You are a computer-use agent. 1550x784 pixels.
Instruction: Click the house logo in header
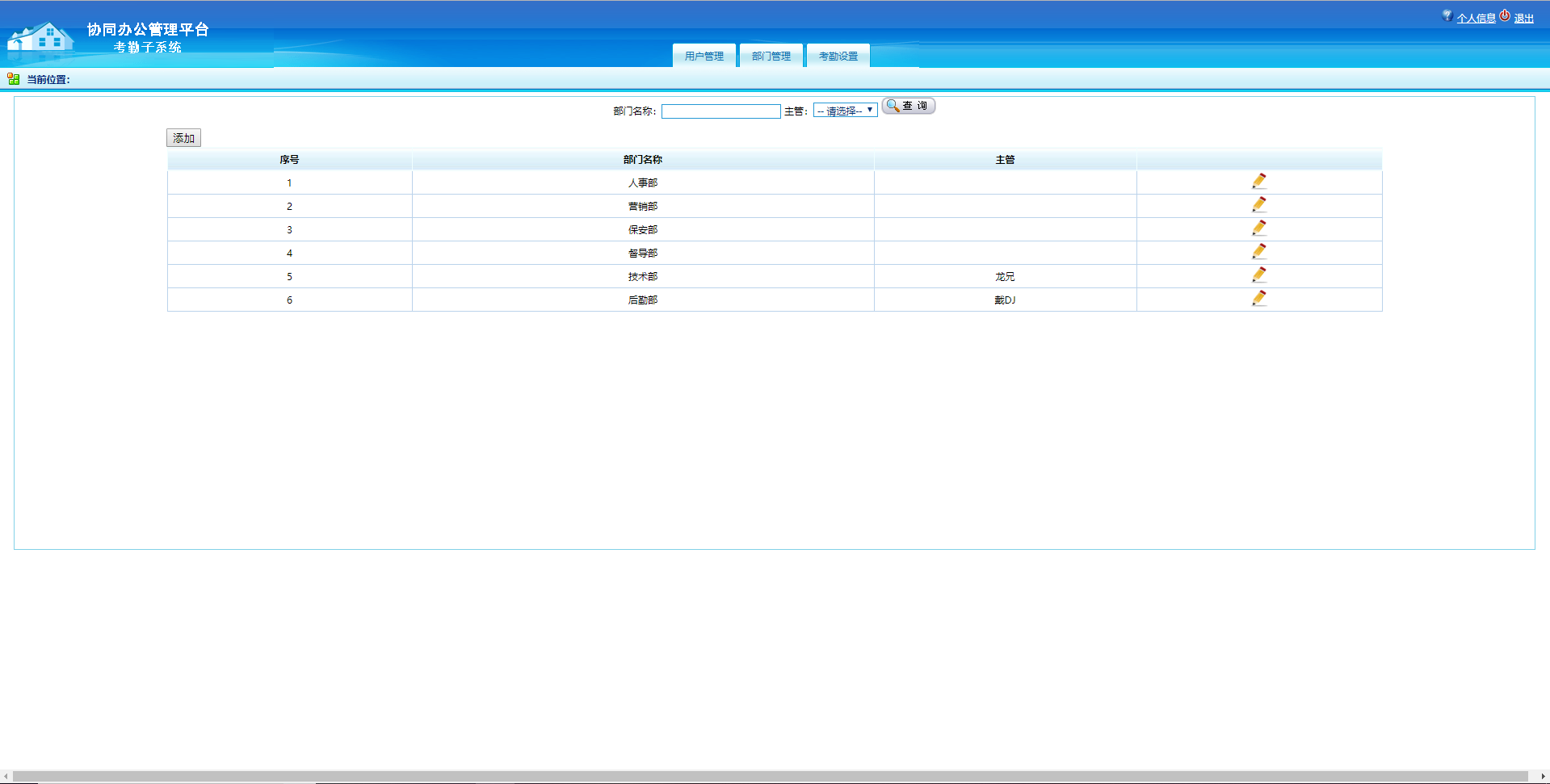pyautogui.click(x=40, y=37)
